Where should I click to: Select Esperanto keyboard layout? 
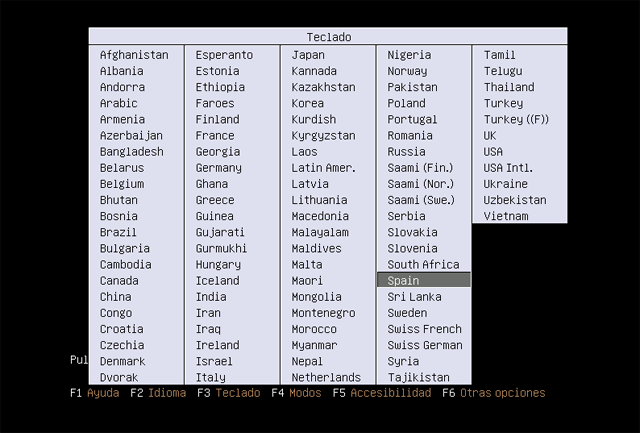pos(224,55)
